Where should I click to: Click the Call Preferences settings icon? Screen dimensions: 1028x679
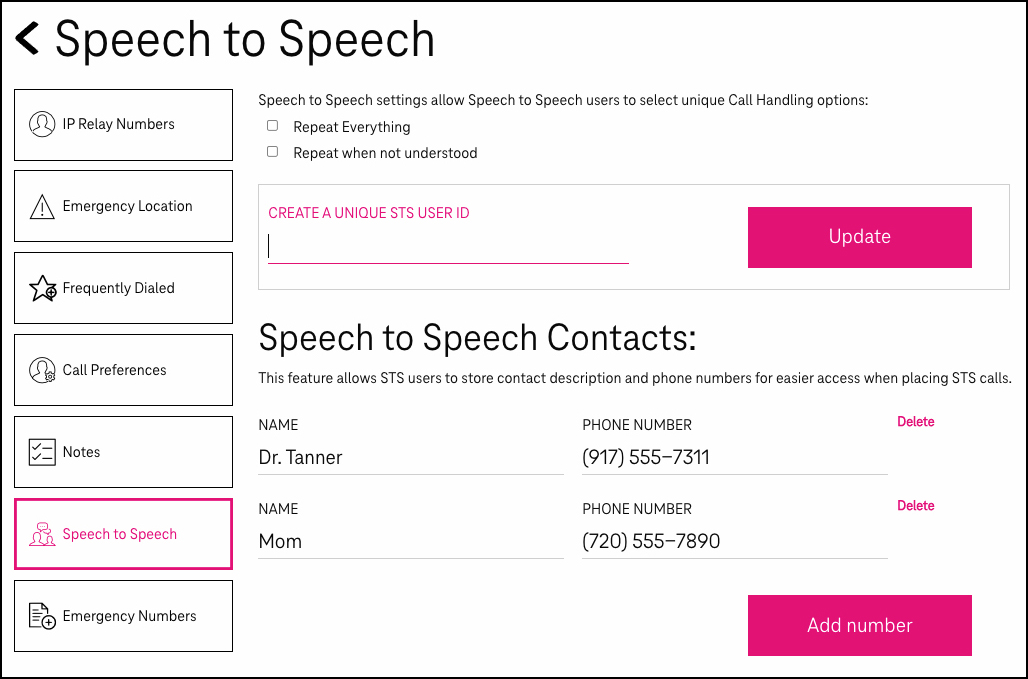[x=42, y=369]
